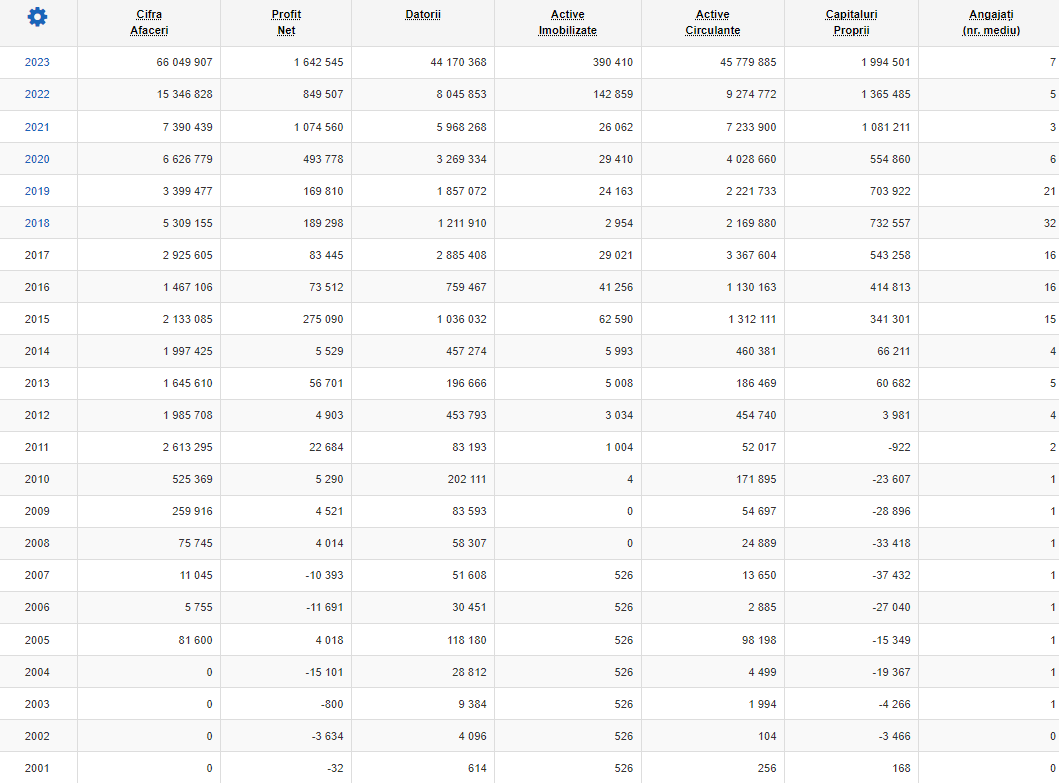Image resolution: width=1059 pixels, height=783 pixels.
Task: Open the 2023 year link
Action: [37, 62]
